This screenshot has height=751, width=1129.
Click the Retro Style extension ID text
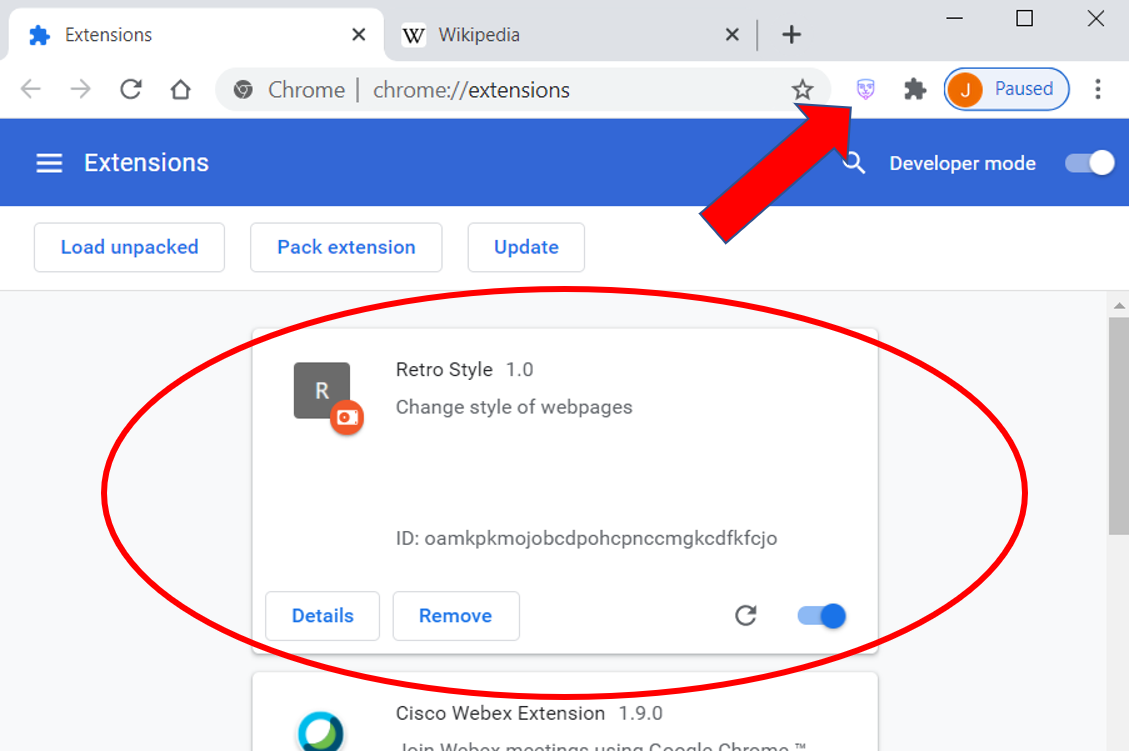(586, 538)
